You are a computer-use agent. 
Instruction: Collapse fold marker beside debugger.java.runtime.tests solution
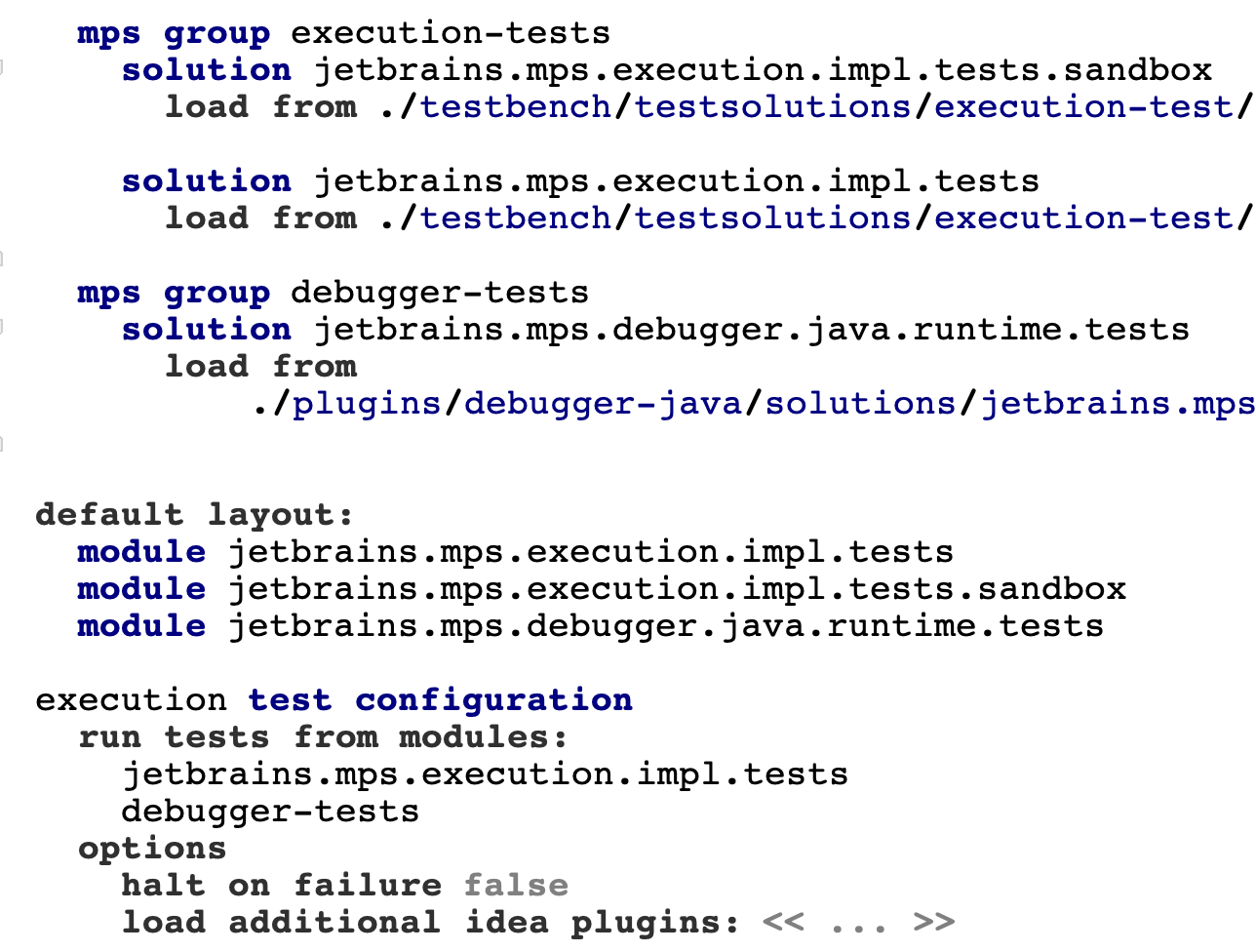click(2, 327)
